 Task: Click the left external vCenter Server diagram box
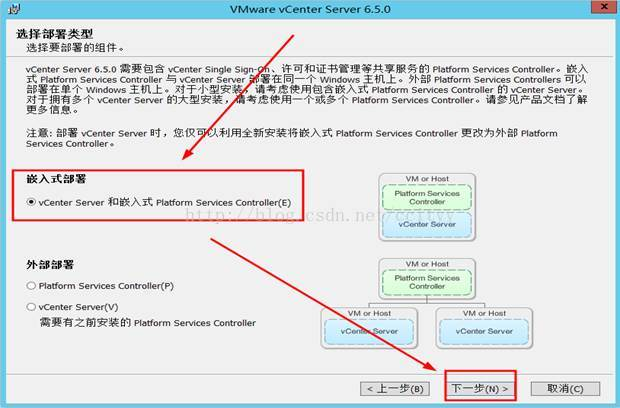click(369, 331)
